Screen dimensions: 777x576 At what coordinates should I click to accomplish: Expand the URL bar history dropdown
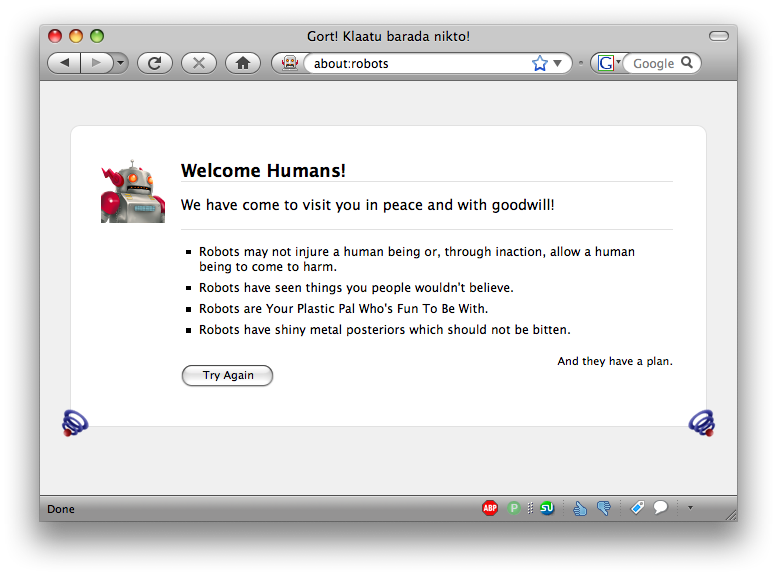pos(558,63)
